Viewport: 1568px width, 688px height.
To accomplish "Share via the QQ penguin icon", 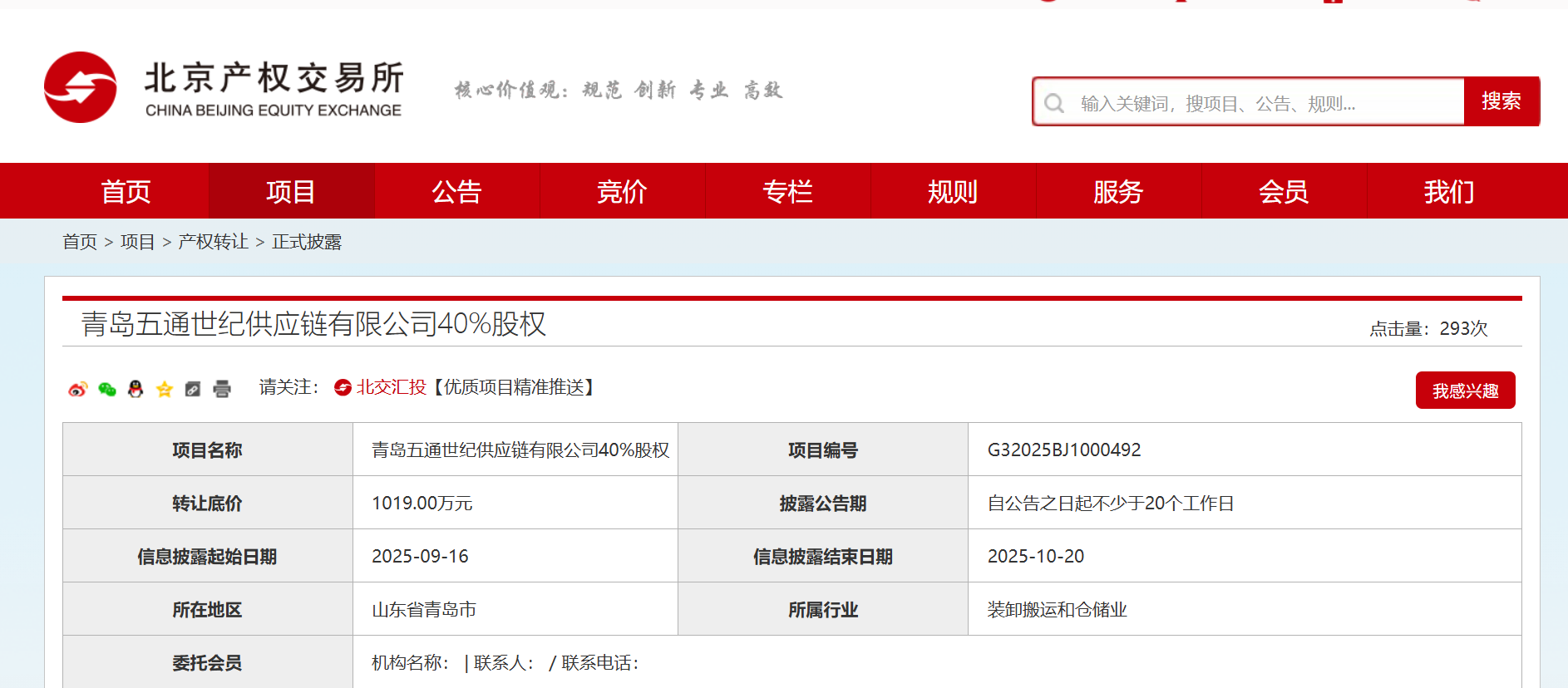I will 136,389.
